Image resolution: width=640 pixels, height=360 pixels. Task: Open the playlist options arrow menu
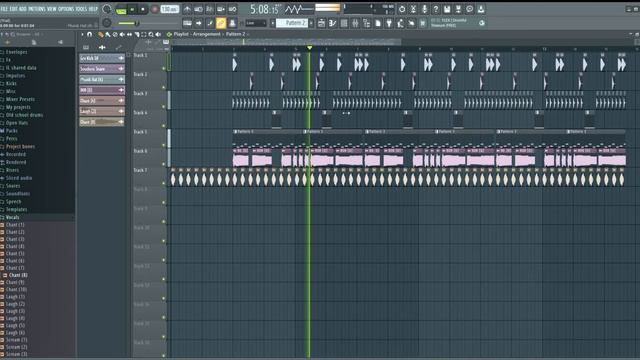(x=83, y=34)
